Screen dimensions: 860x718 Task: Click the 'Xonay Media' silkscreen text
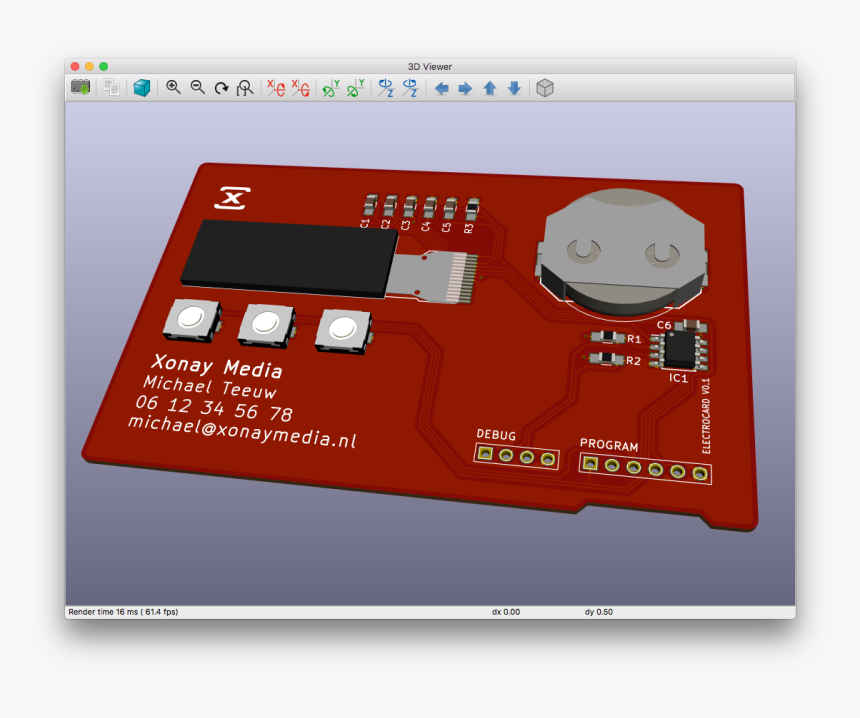216,366
